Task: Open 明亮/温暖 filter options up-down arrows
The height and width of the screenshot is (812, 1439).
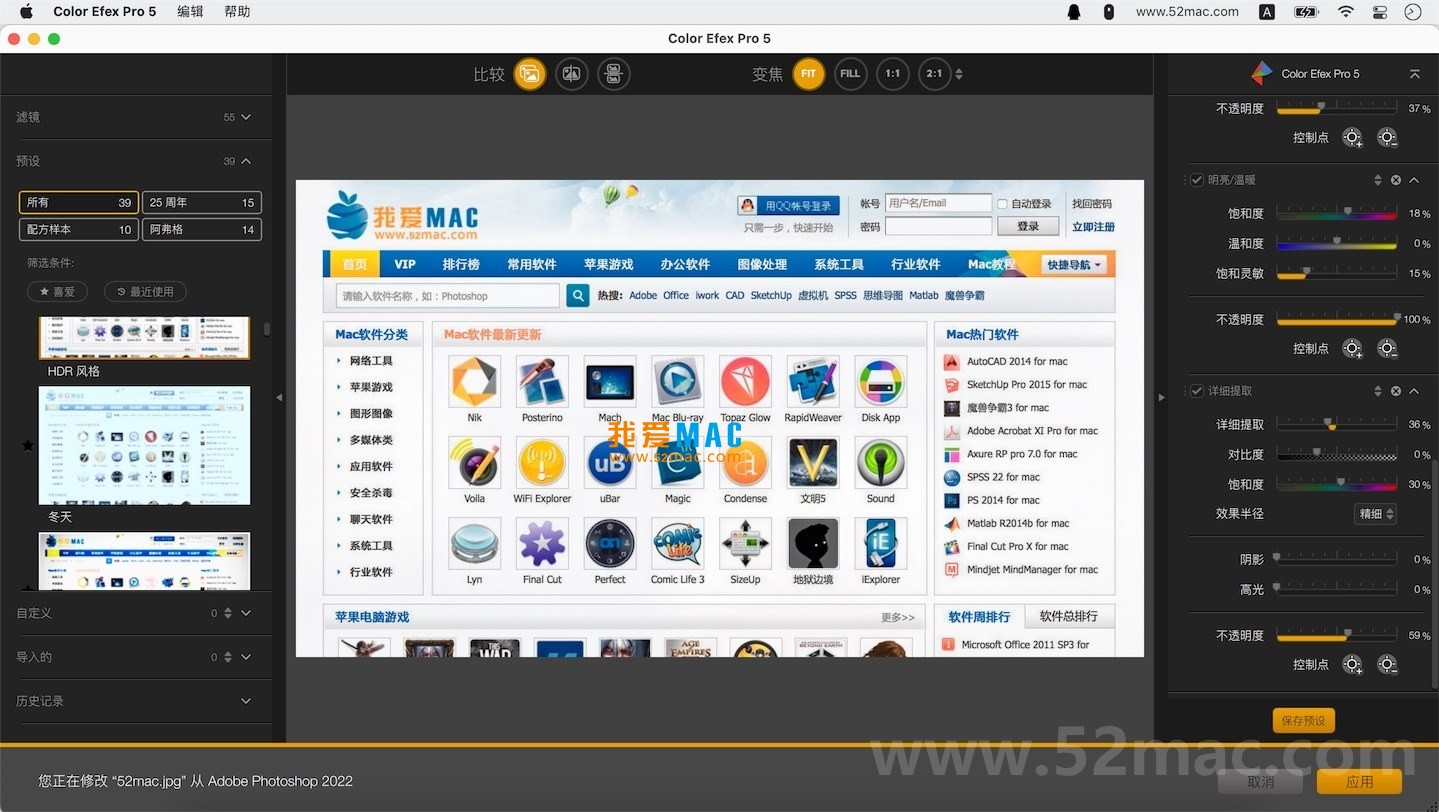Action: tap(1378, 180)
